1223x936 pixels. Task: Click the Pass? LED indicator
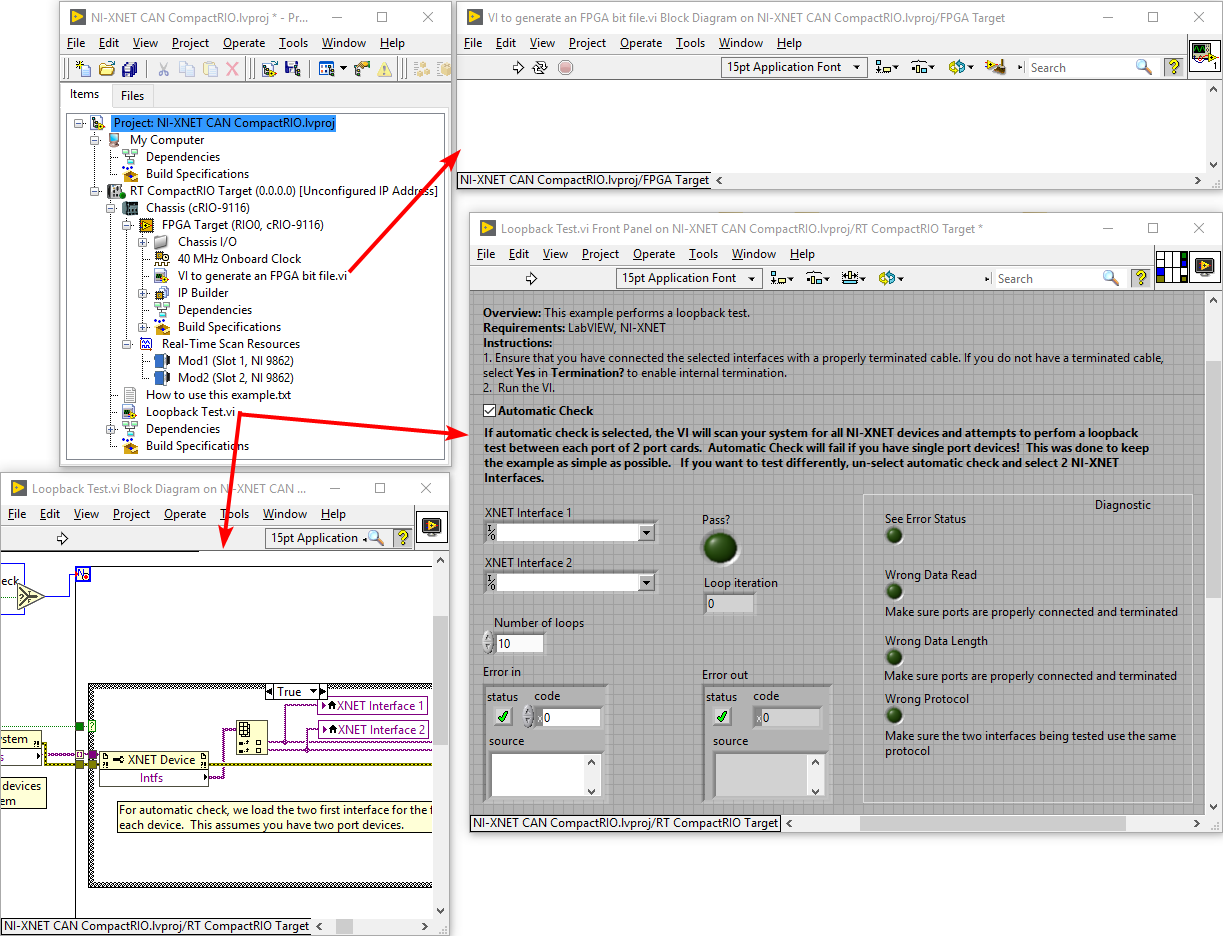(x=720, y=548)
